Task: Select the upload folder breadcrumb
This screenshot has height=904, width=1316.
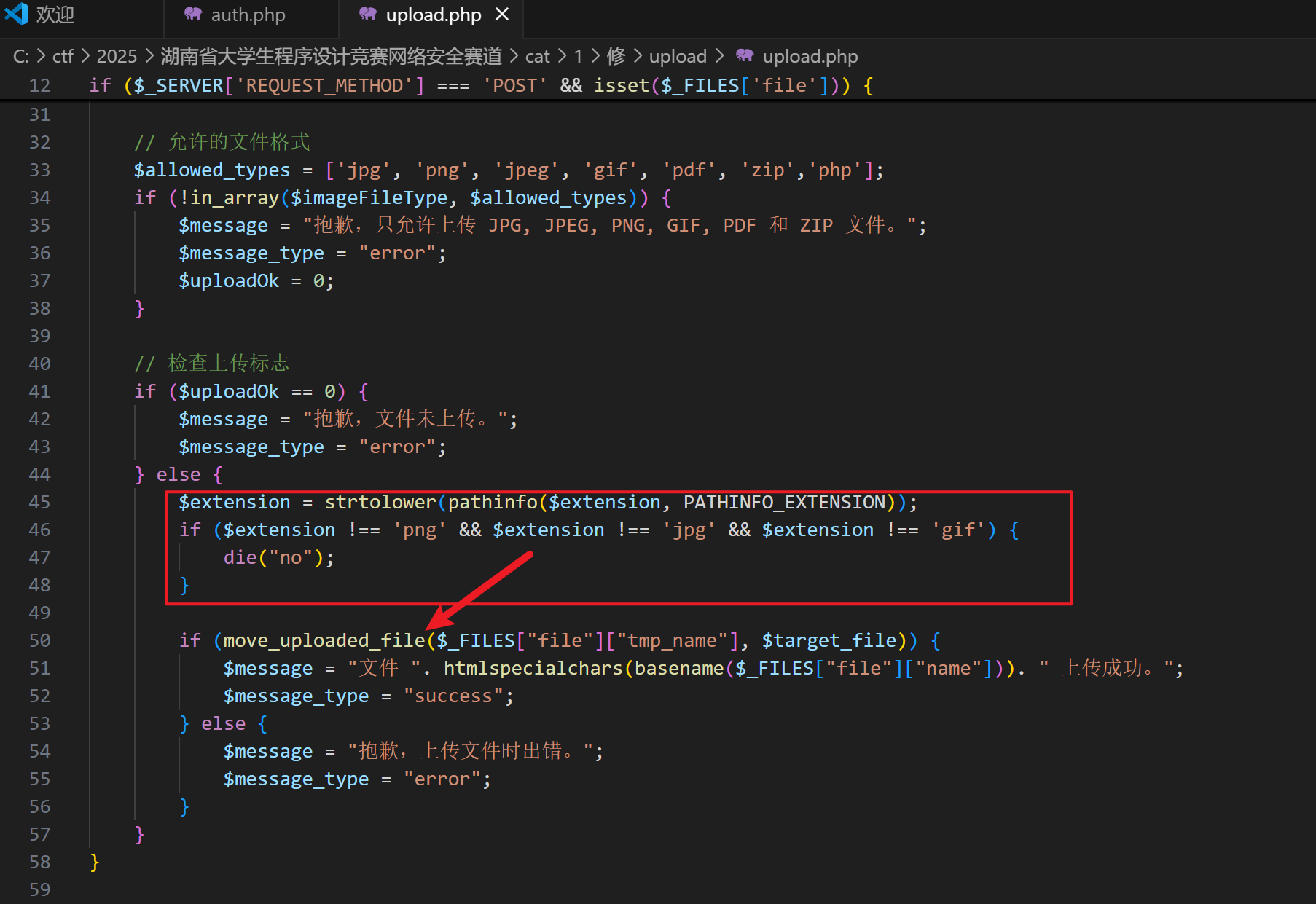Action: click(x=677, y=57)
